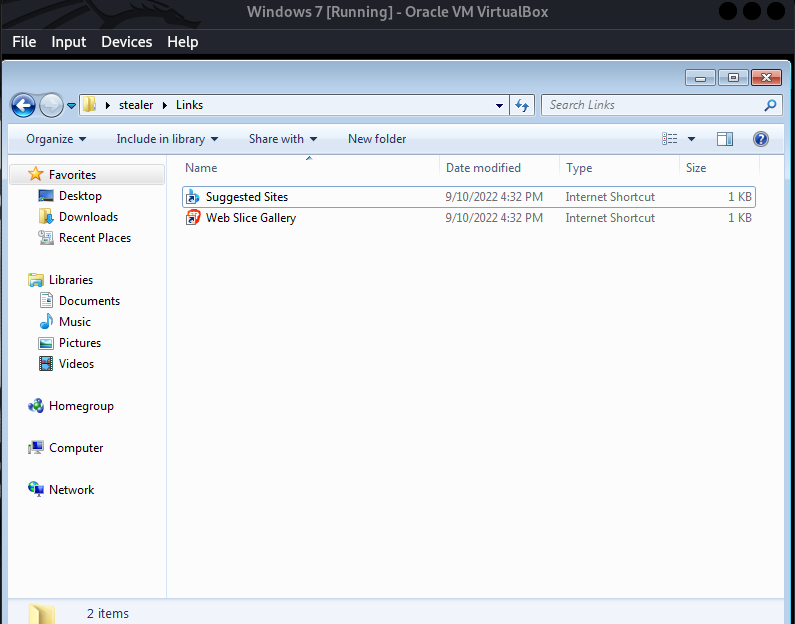
Task: Sort by Name column header
Action: click(309, 168)
